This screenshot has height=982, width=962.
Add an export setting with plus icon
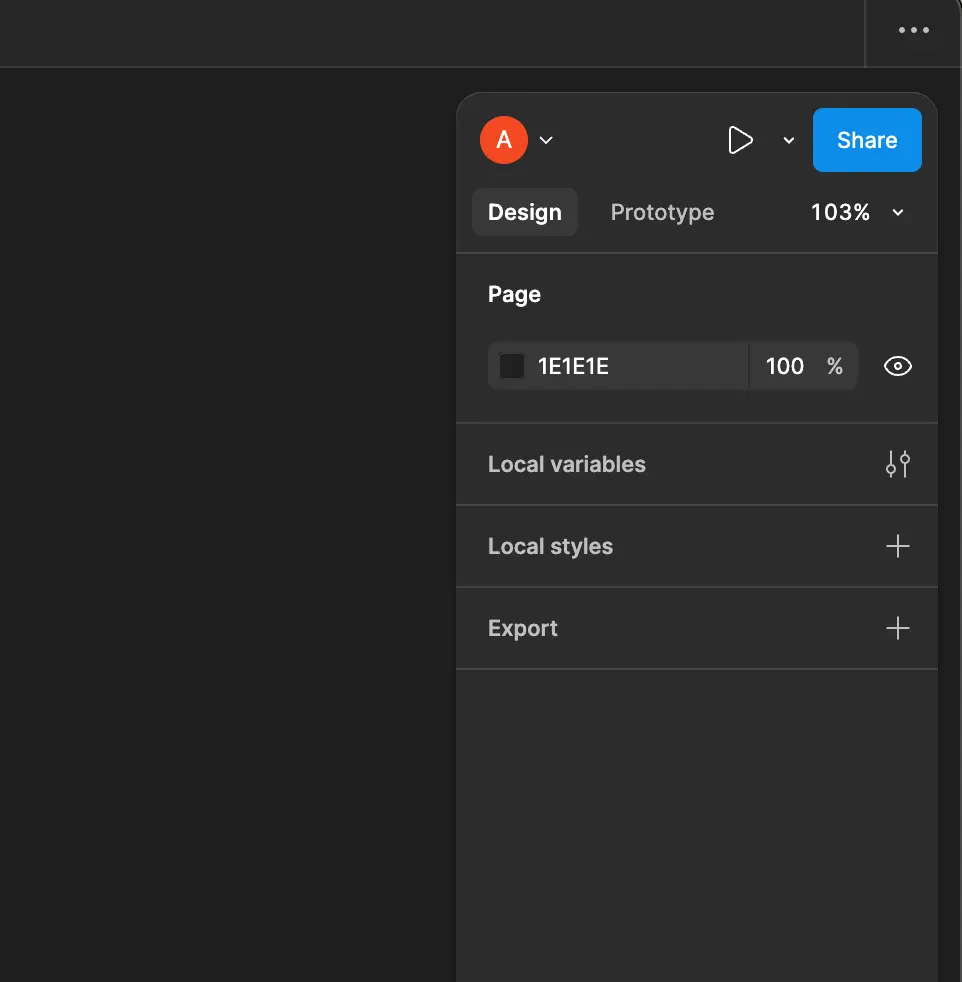[897, 628]
